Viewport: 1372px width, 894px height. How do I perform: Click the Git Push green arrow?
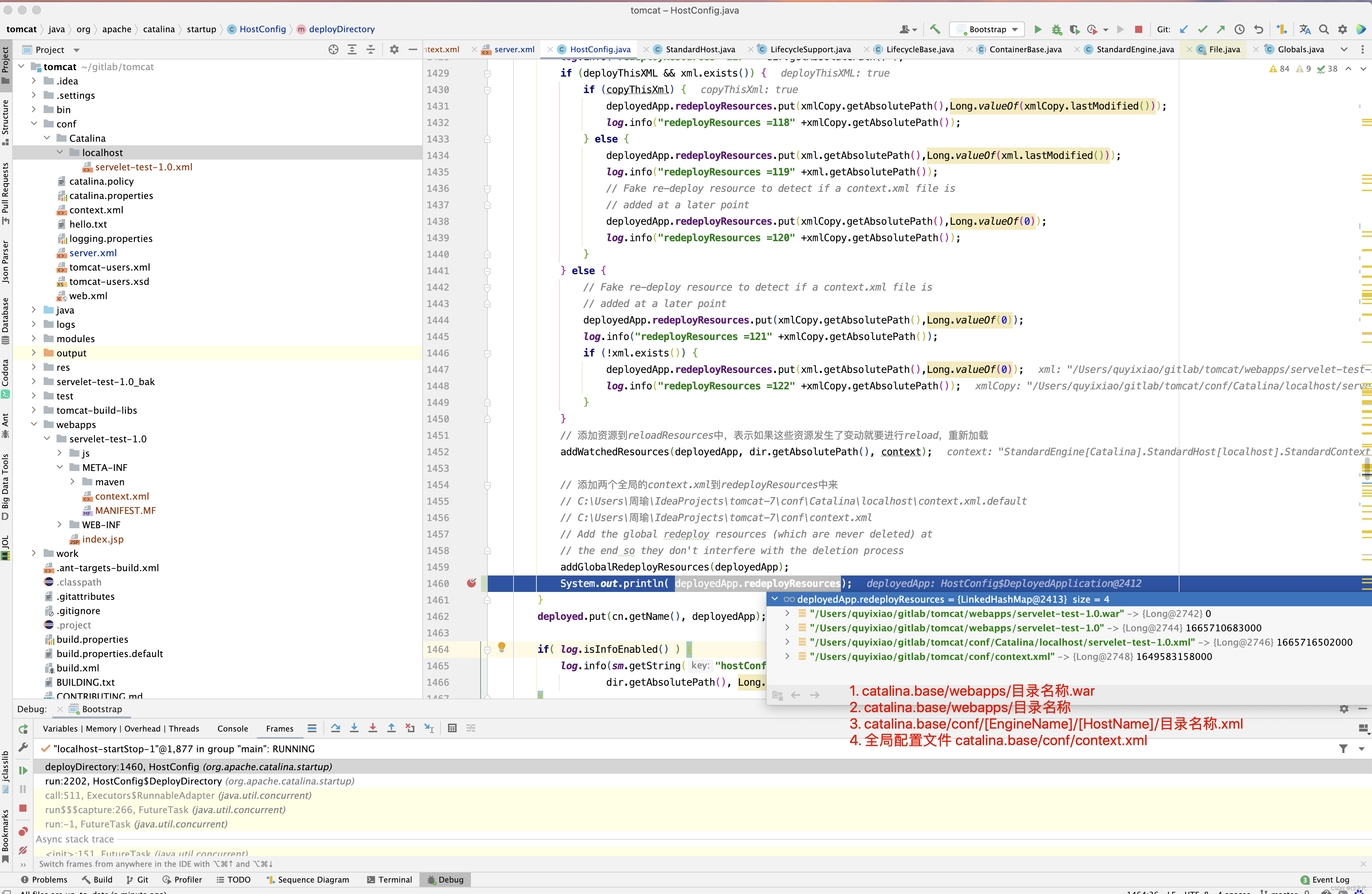(x=1220, y=29)
